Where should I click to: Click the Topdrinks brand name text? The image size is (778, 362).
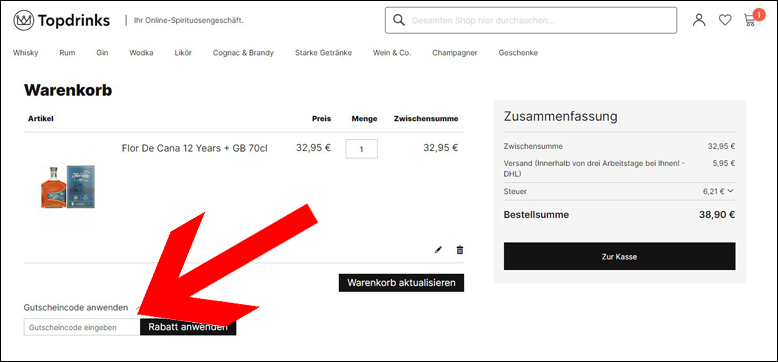74,20
